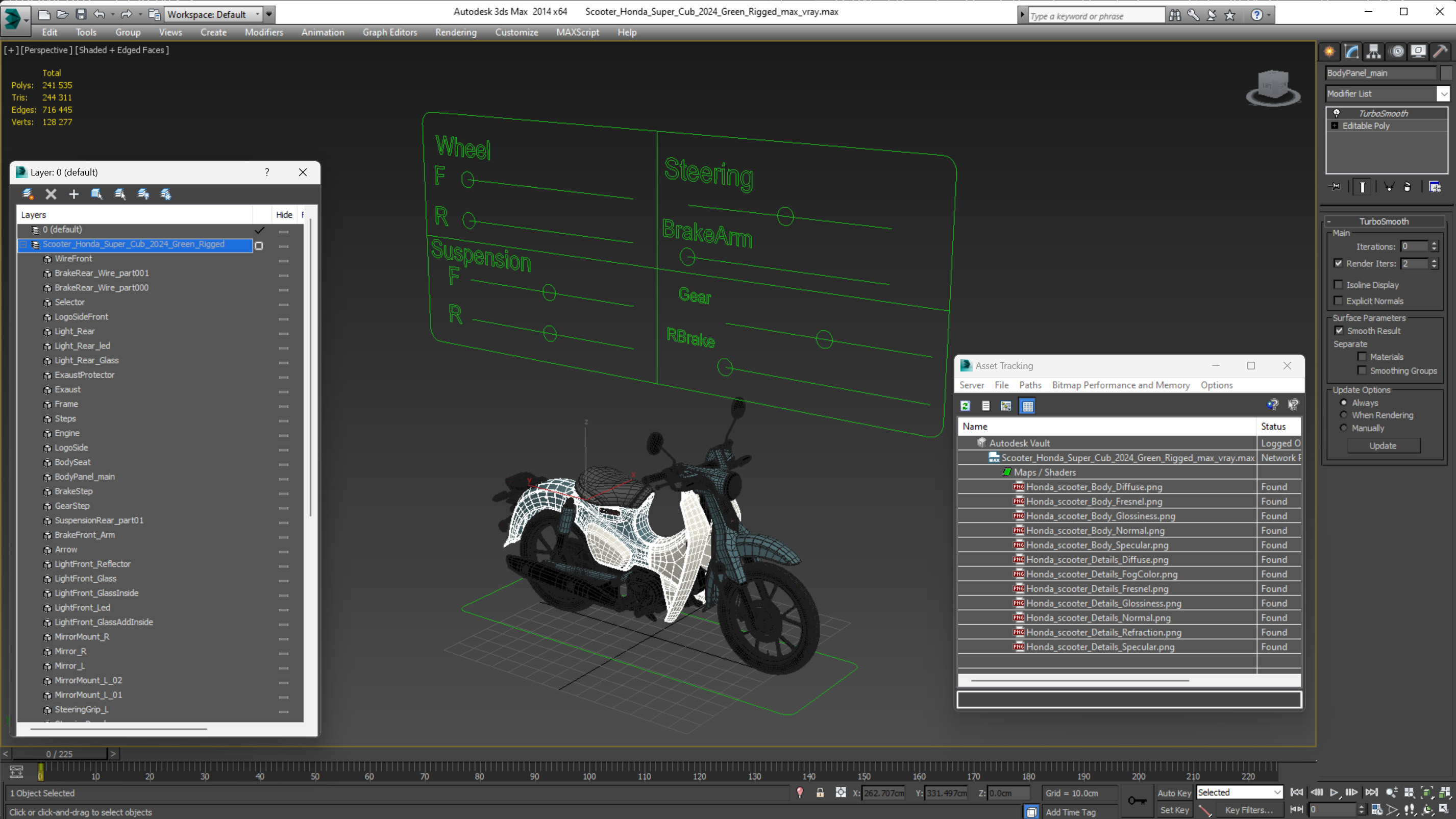Select Manually update option
This screenshot has width=1456, height=819.
pos(1344,427)
